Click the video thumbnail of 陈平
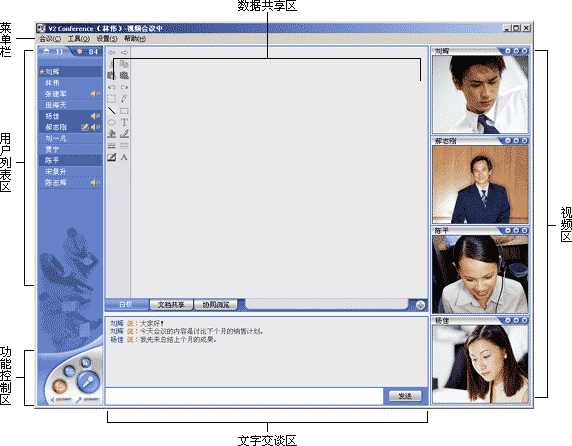 pyautogui.click(x=480, y=274)
